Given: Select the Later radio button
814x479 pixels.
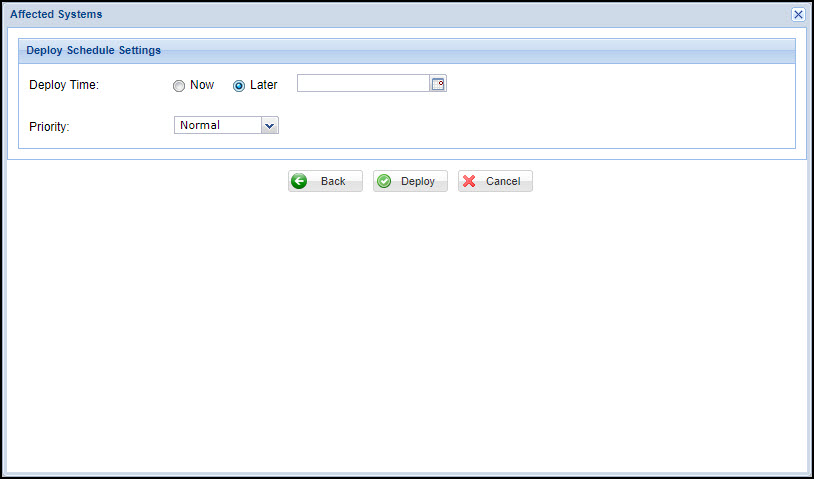Looking at the screenshot, I should (239, 86).
